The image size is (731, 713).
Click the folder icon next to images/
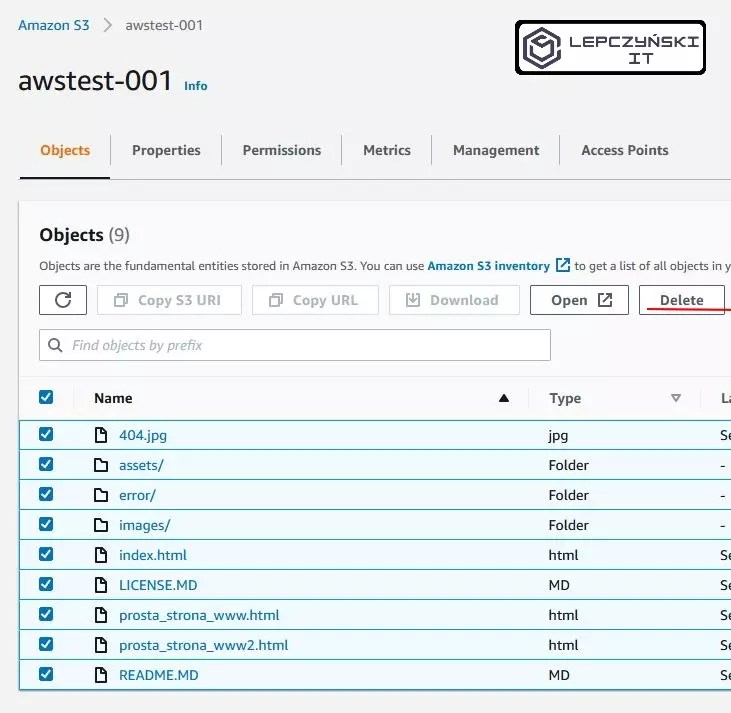click(101, 525)
